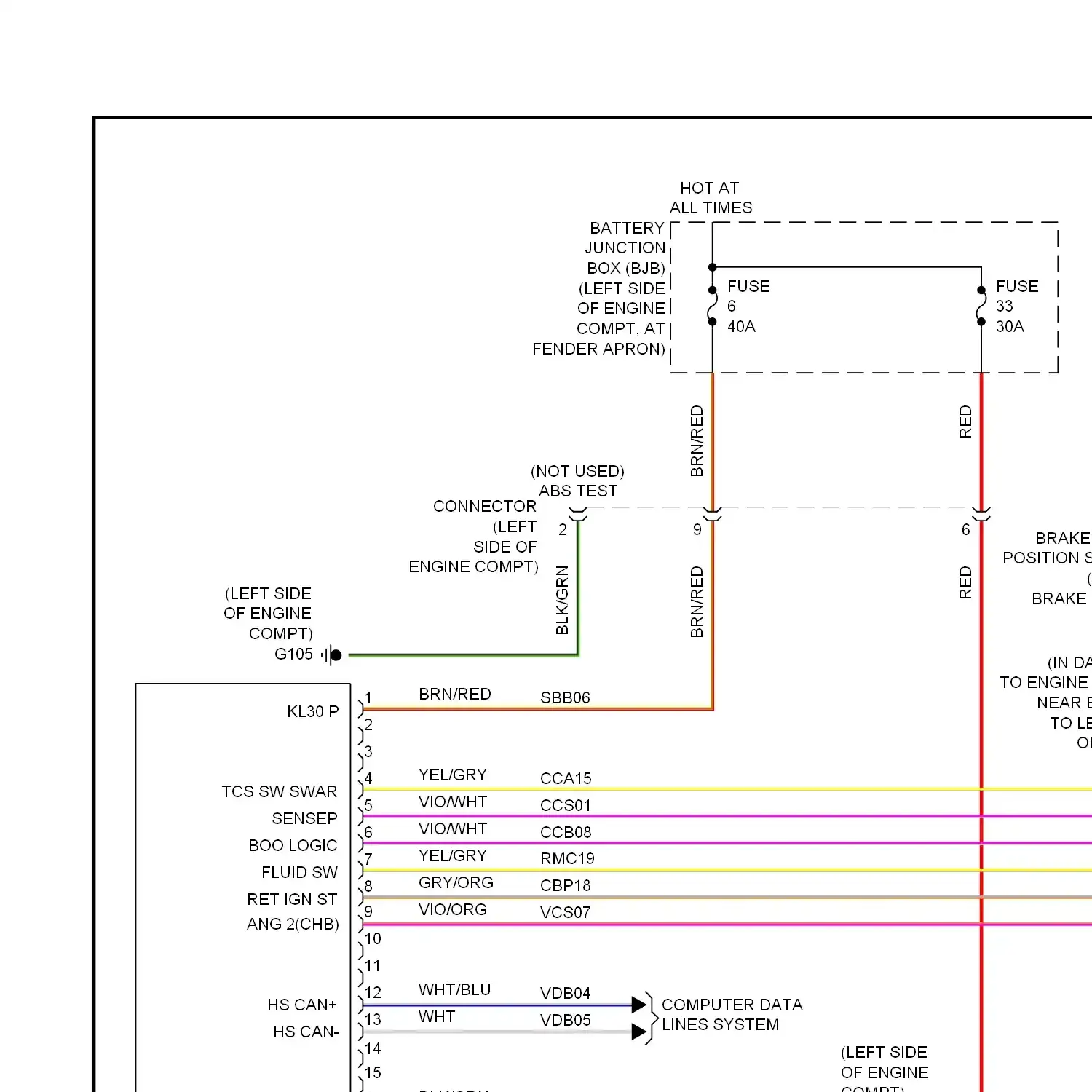Click the ANG 2(CHB) pin label

293,925
